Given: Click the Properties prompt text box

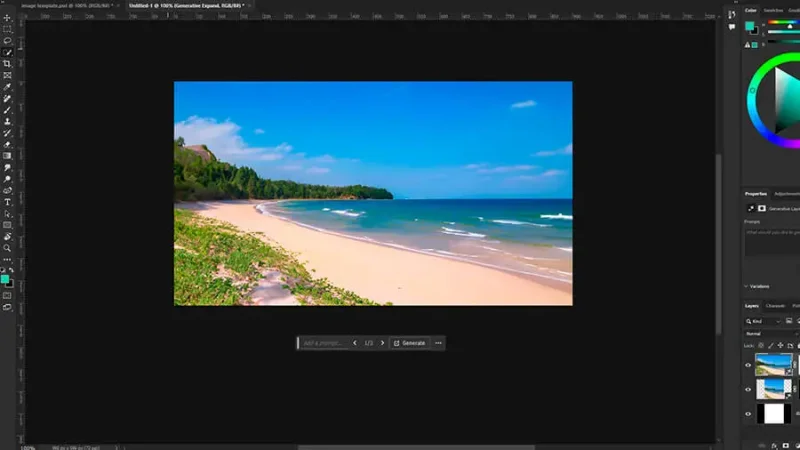Looking at the screenshot, I should [772, 241].
